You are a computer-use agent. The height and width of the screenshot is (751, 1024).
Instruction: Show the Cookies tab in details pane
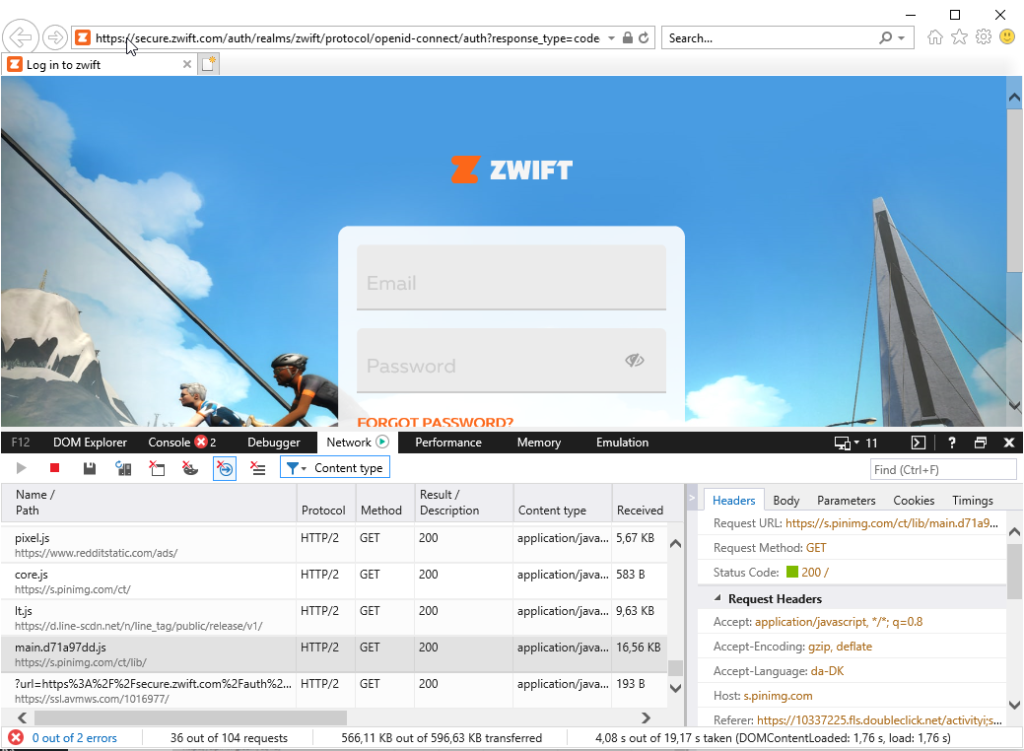[914, 500]
